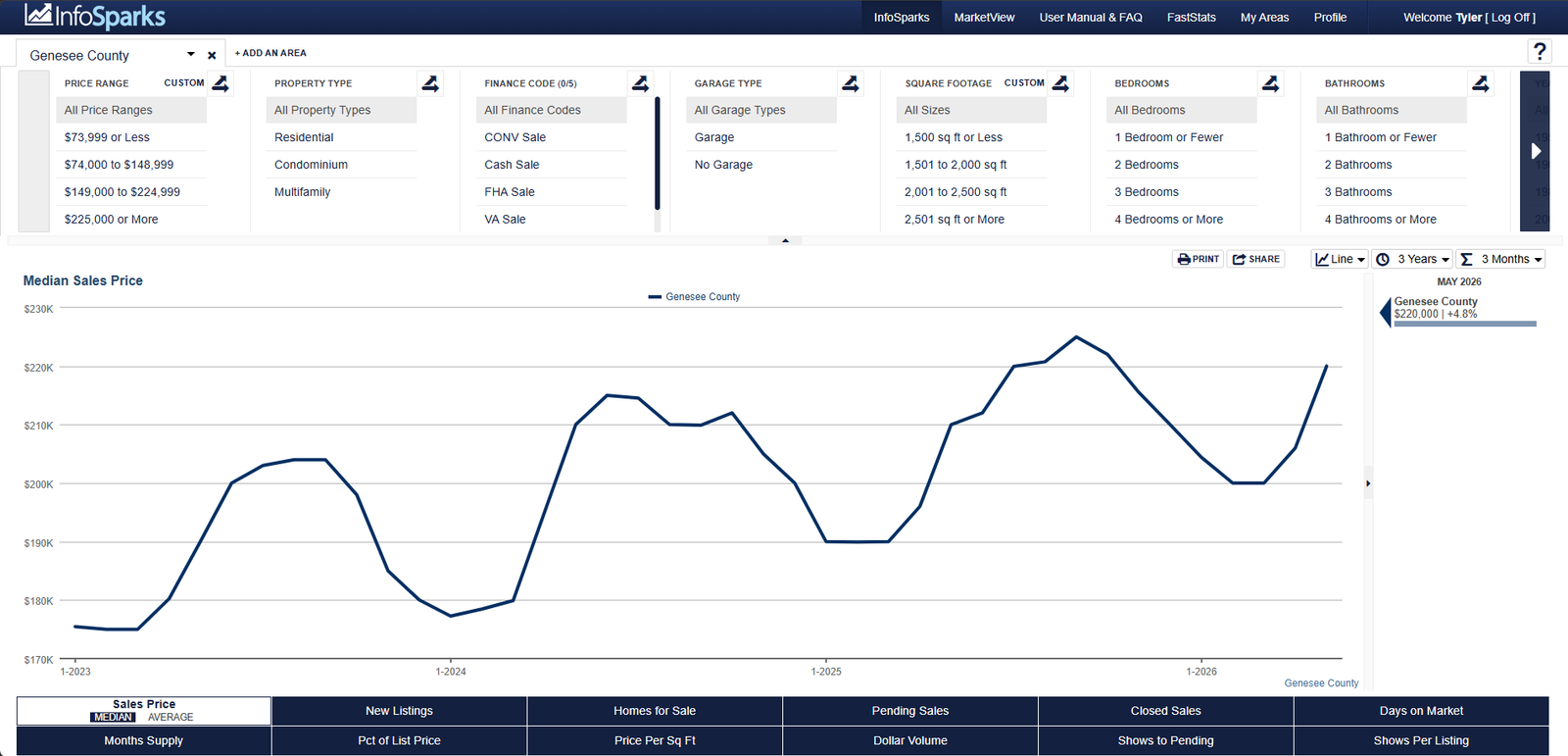Select the Pending Sales metric

(910, 711)
